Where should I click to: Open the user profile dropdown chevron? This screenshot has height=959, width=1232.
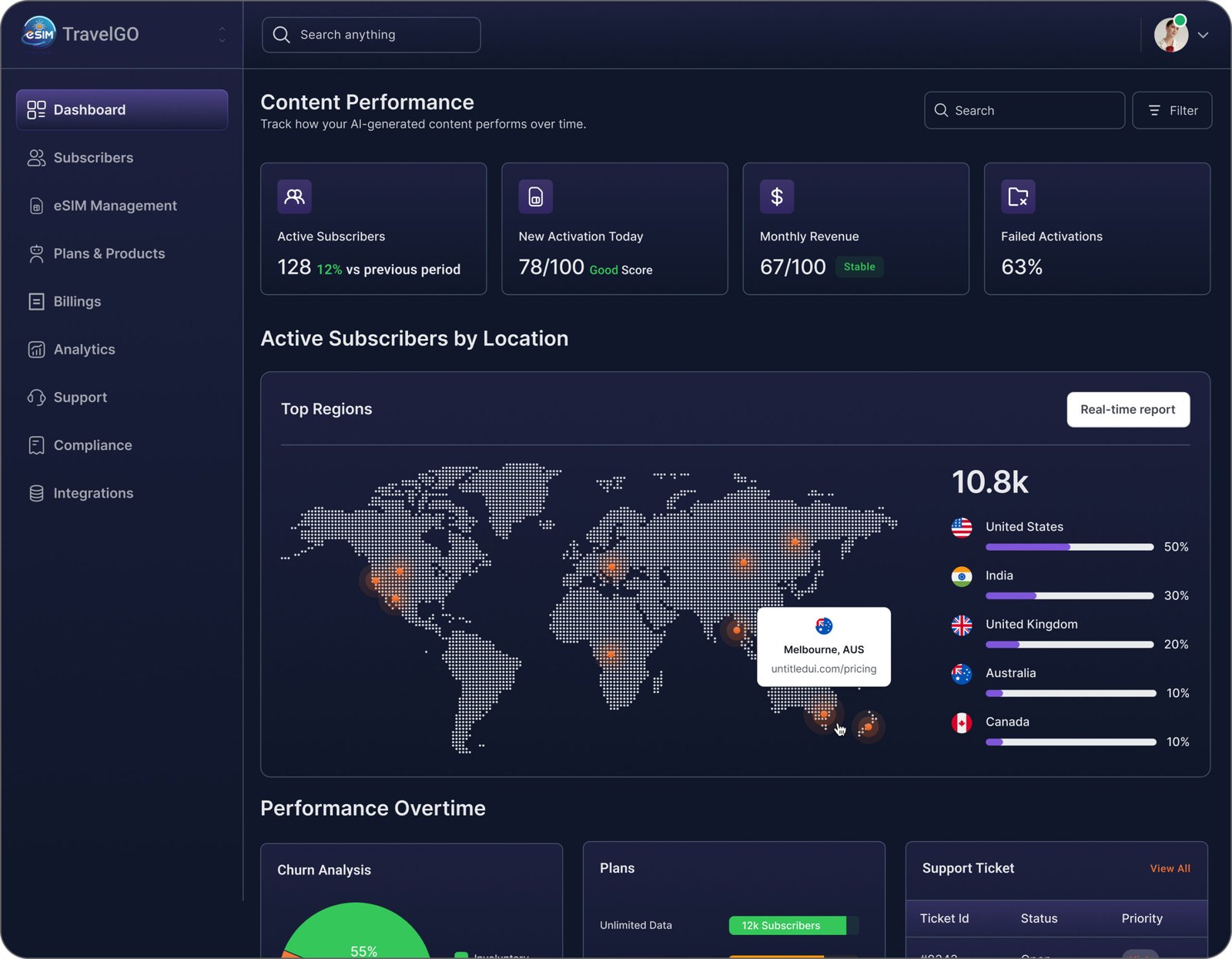[x=1203, y=35]
